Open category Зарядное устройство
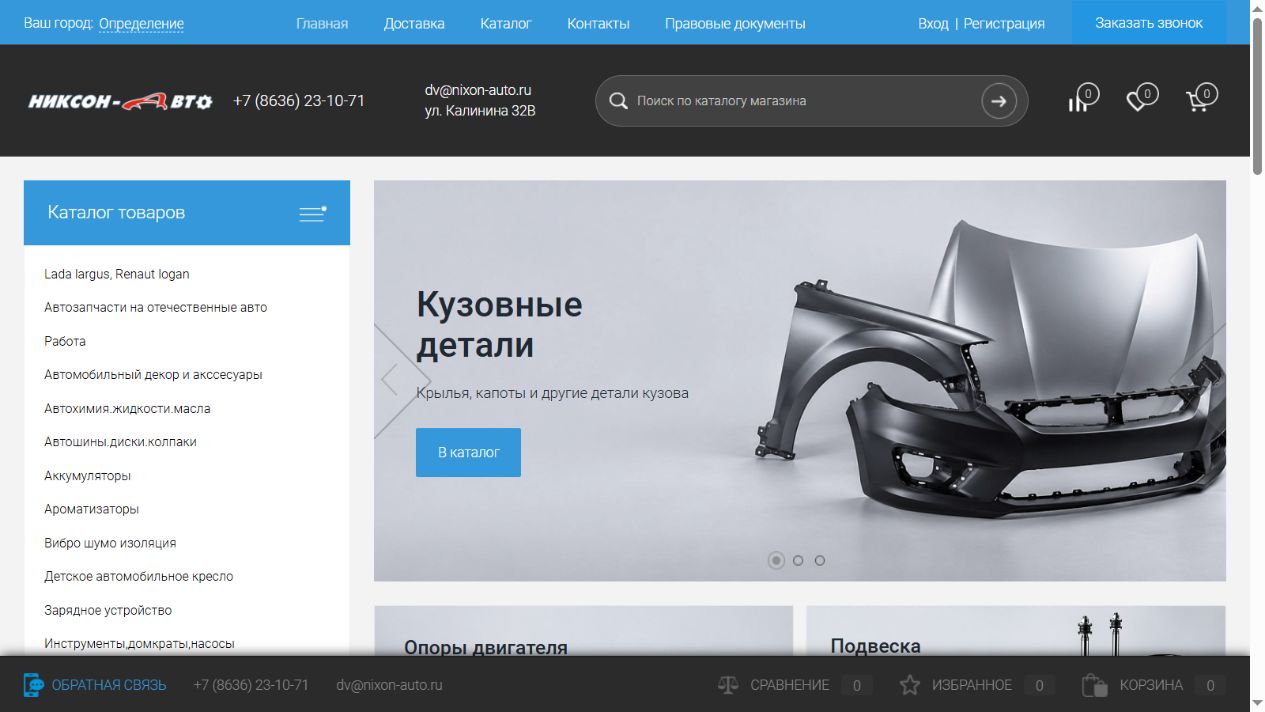1265x712 pixels. 108,610
